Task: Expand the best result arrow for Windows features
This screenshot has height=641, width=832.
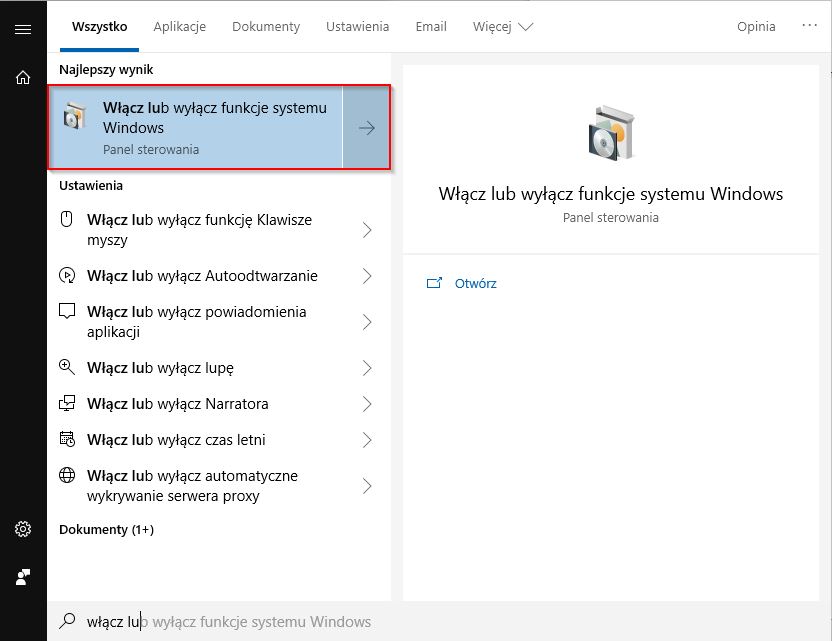Action: point(366,128)
